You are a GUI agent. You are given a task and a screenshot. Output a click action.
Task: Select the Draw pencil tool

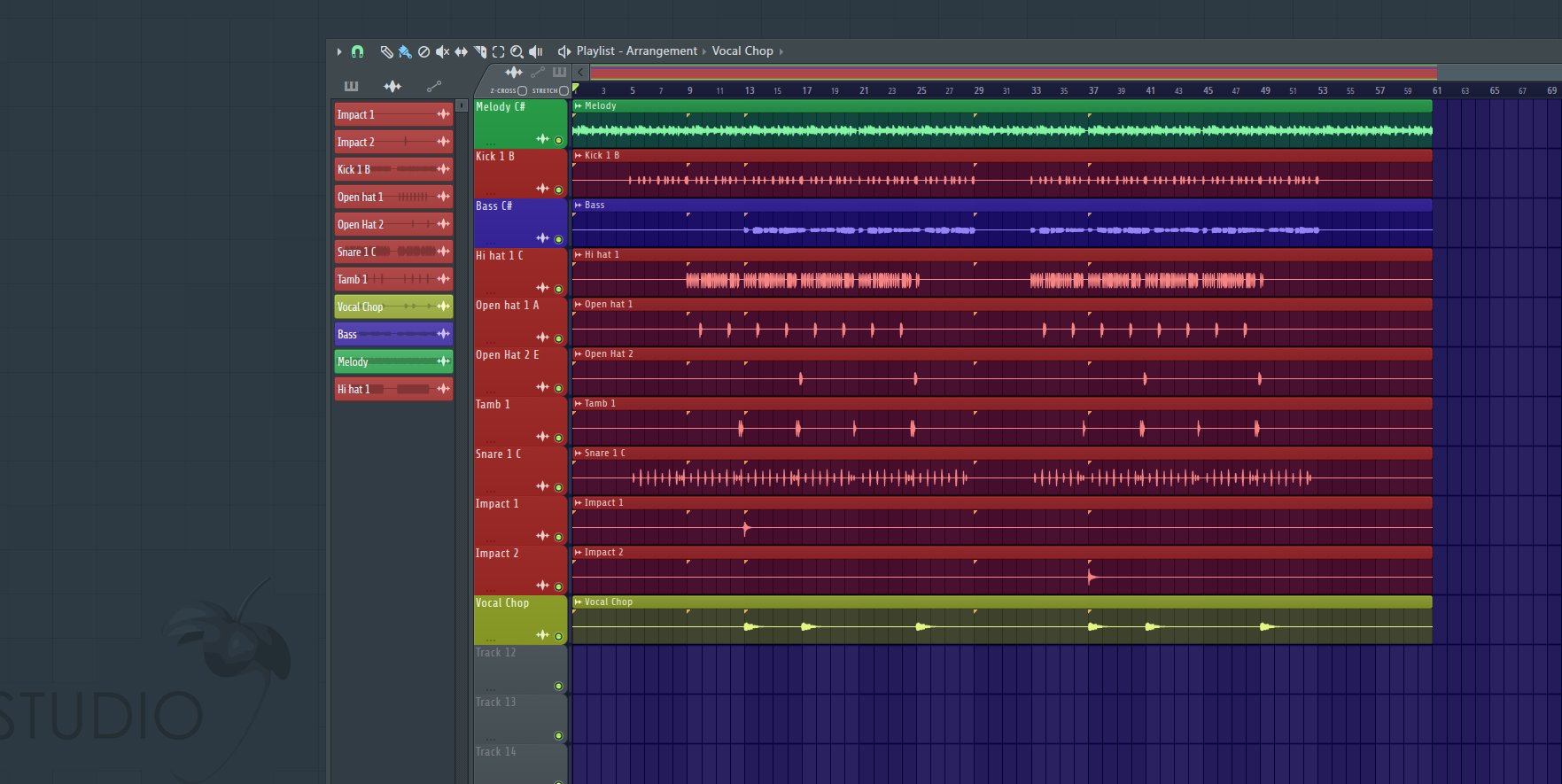[386, 51]
